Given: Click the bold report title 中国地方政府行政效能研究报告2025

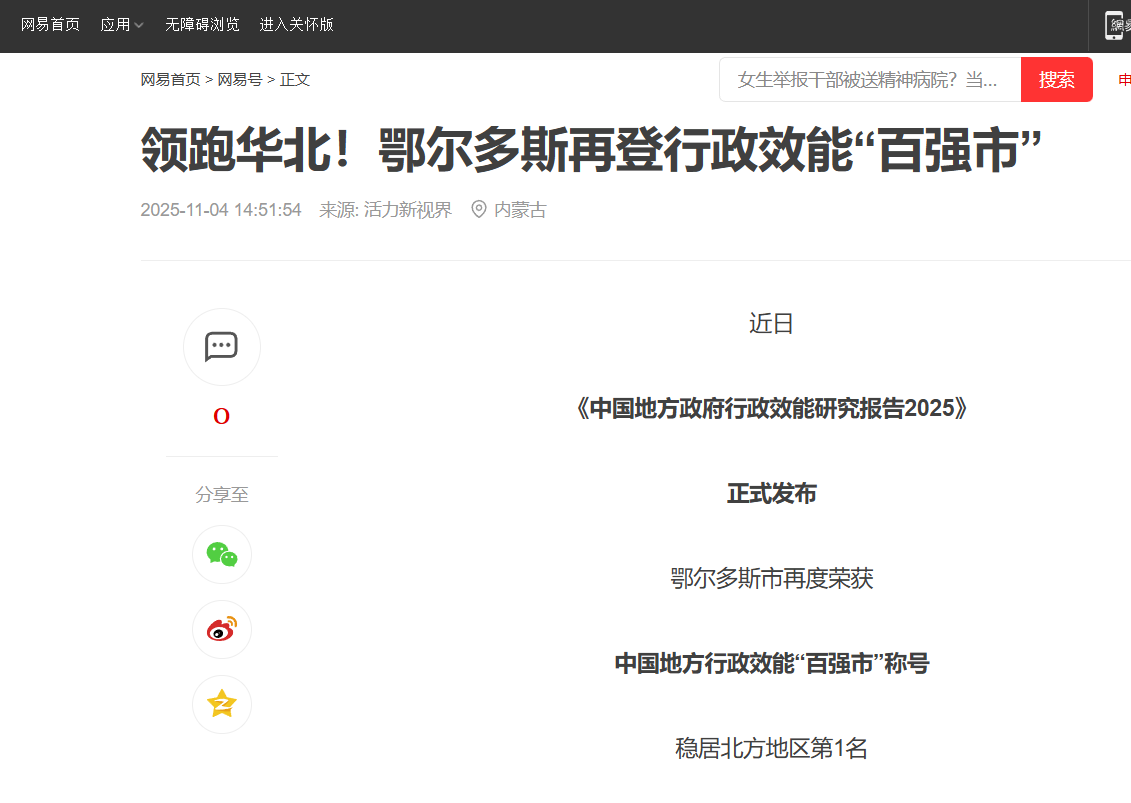Looking at the screenshot, I should tap(771, 409).
